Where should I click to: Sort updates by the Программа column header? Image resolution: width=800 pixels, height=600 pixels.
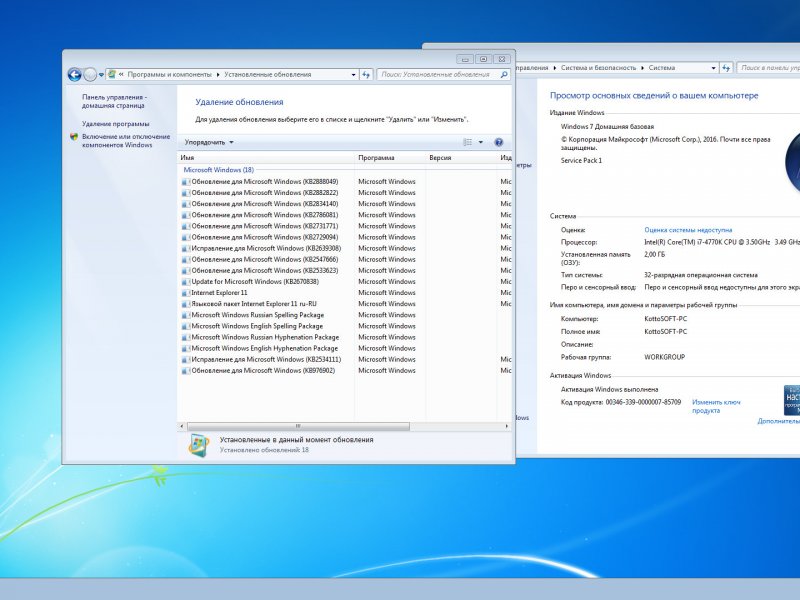coord(390,158)
